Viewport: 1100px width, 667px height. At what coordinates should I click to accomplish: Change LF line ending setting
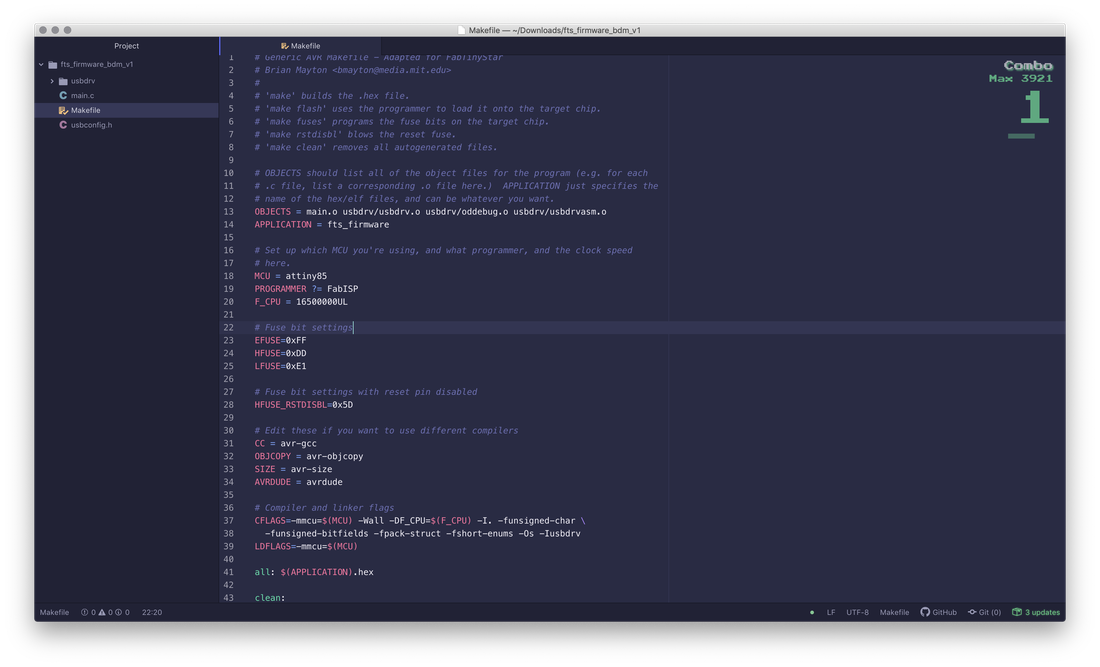click(831, 612)
